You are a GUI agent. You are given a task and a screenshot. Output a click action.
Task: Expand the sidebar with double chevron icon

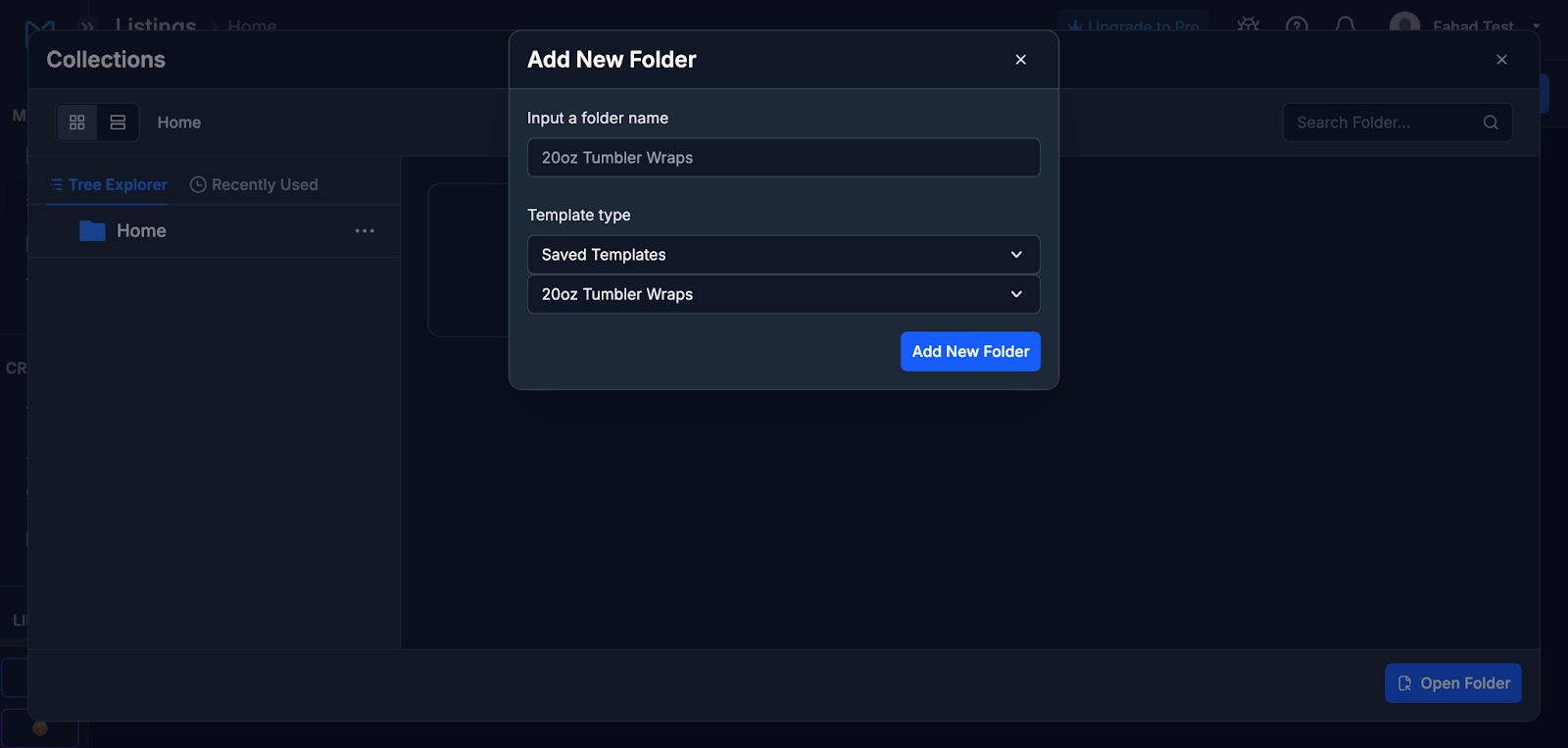click(88, 25)
